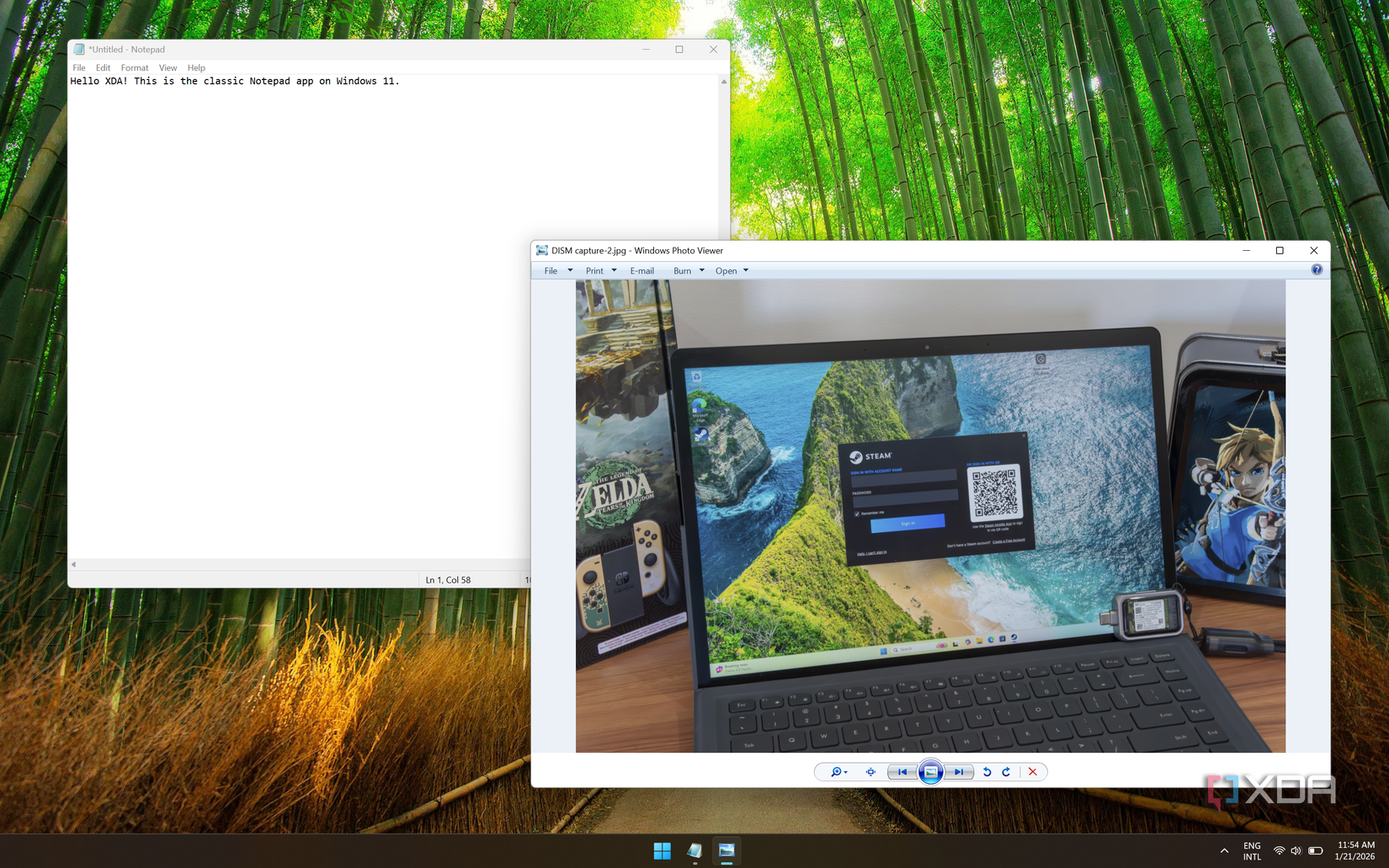Start the slide show with the round button

[x=931, y=772]
